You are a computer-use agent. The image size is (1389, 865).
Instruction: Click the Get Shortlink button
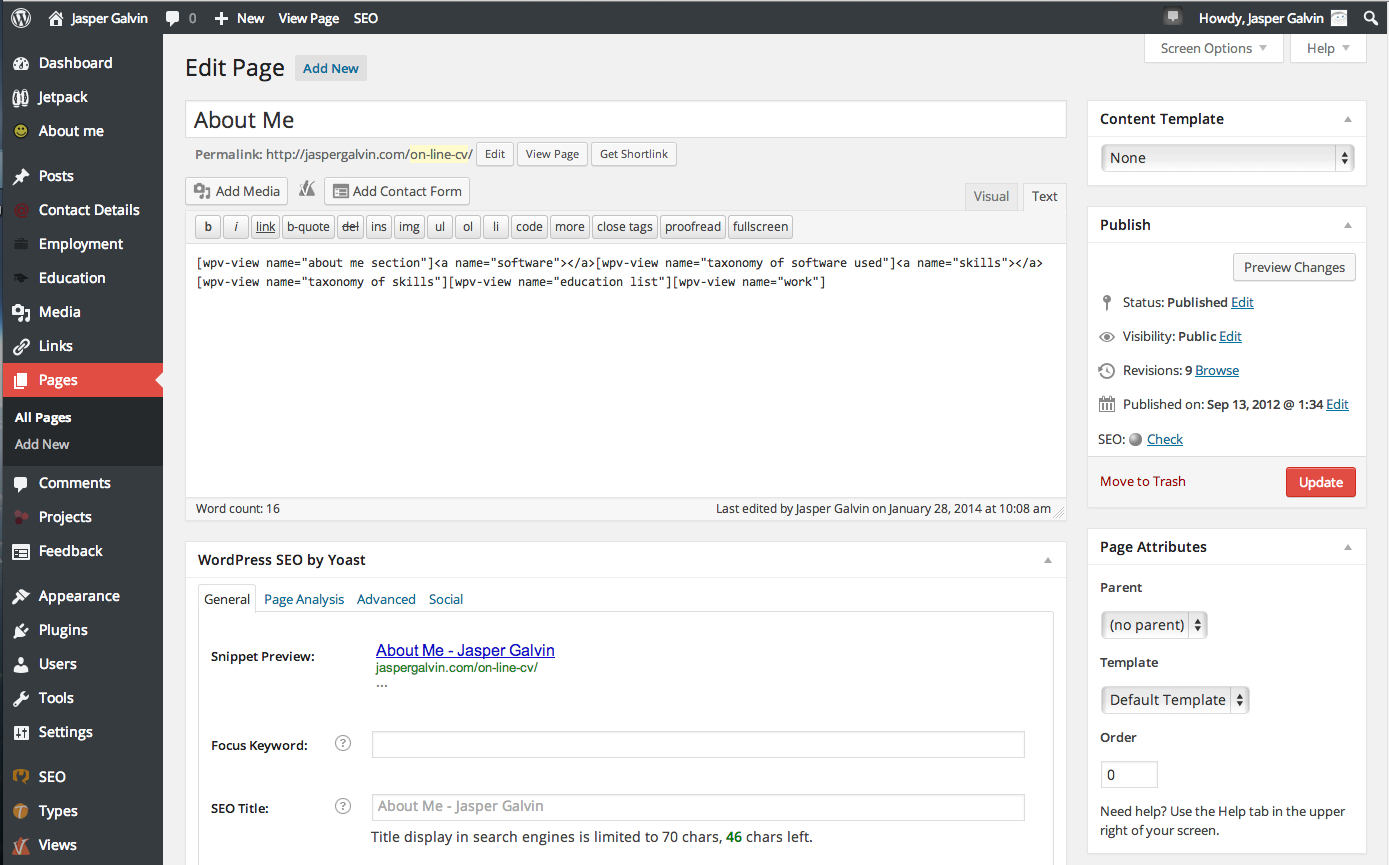click(635, 154)
